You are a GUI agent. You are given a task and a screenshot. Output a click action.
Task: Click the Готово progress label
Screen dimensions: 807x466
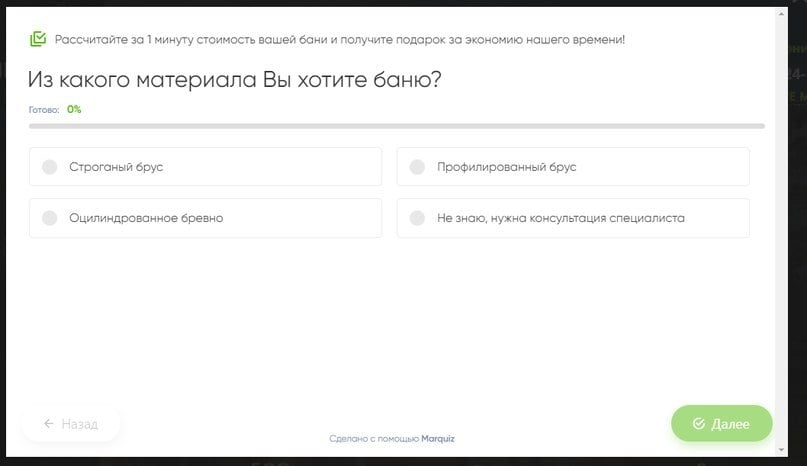click(44, 110)
